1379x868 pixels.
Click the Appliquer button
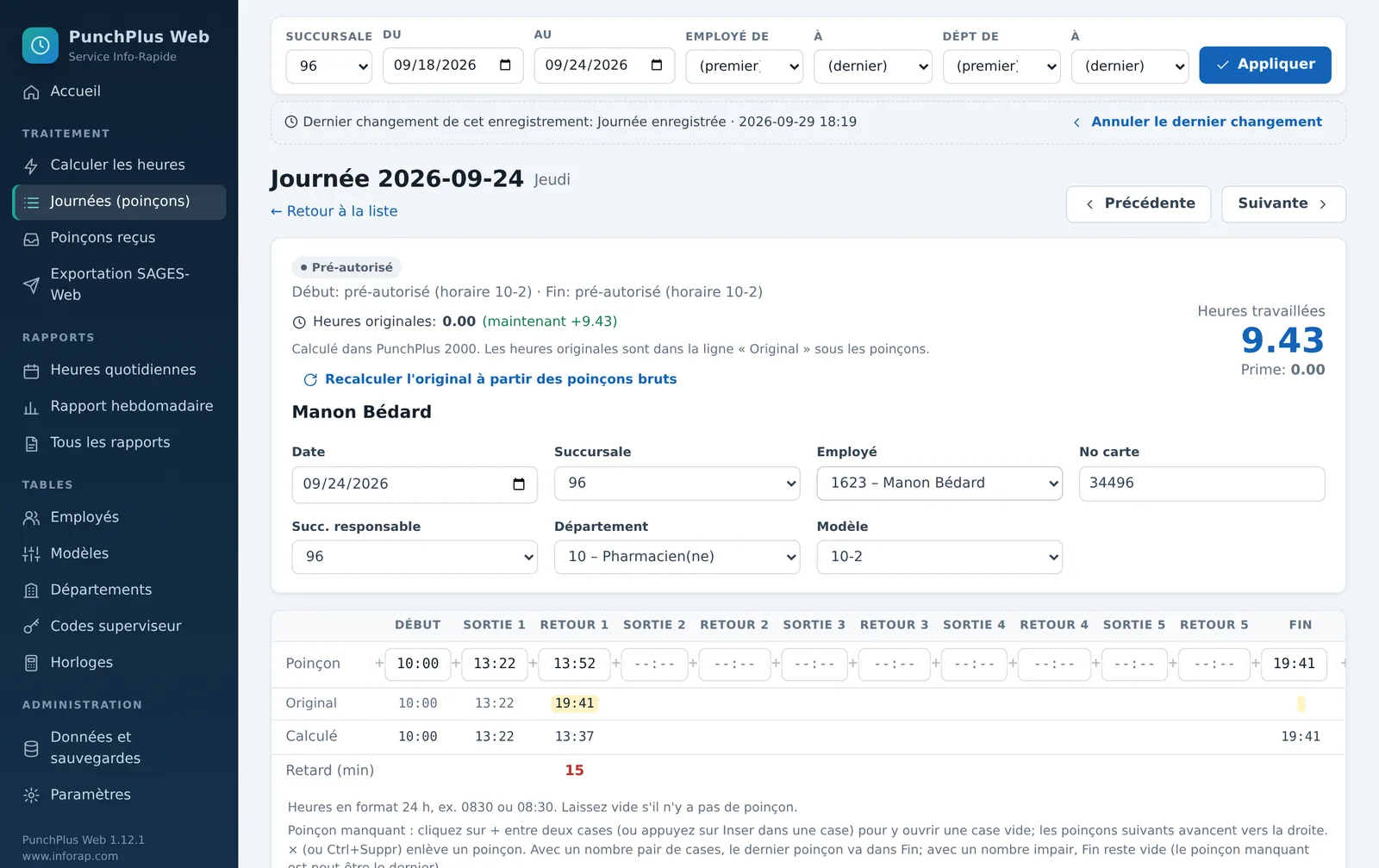(1265, 65)
